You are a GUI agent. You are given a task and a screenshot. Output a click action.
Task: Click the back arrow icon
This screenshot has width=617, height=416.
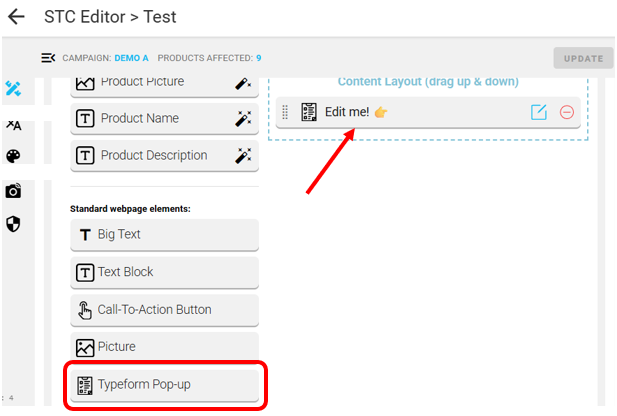click(16, 17)
